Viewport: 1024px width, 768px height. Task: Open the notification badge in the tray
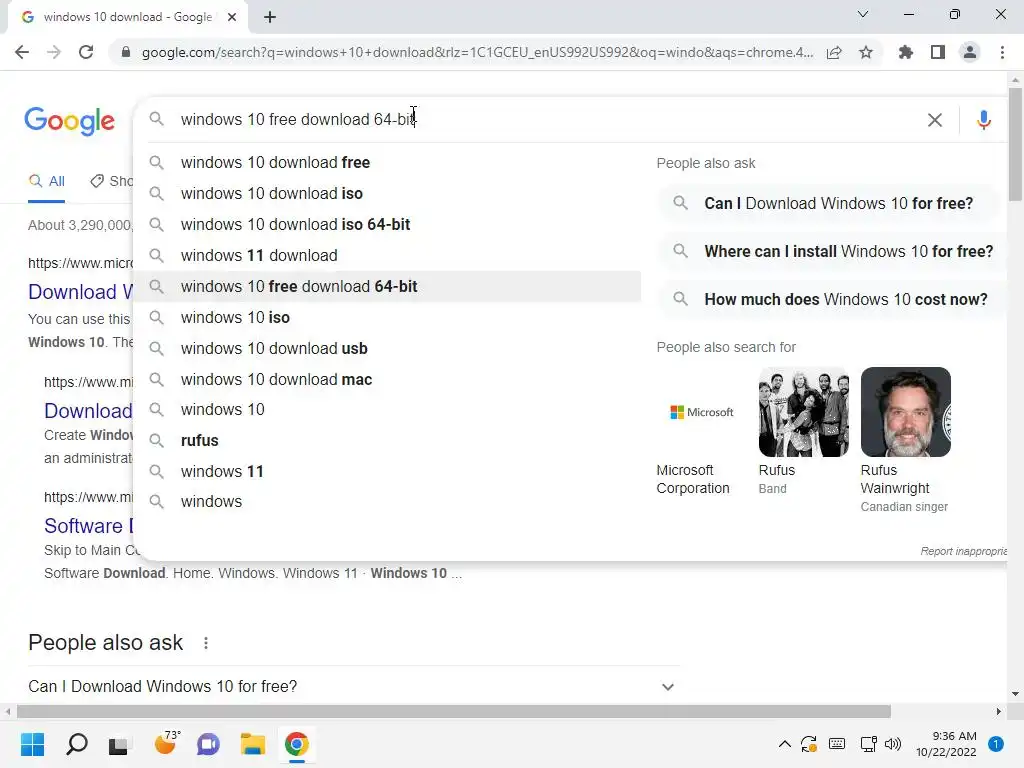[x=996, y=744]
